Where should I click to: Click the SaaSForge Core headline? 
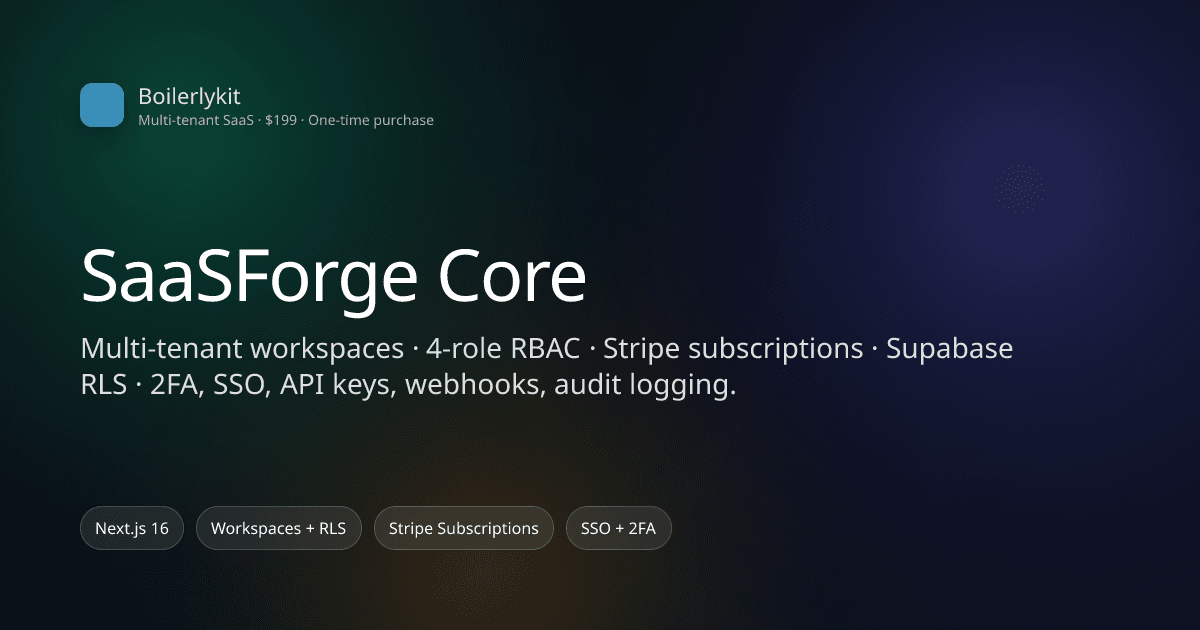point(334,275)
